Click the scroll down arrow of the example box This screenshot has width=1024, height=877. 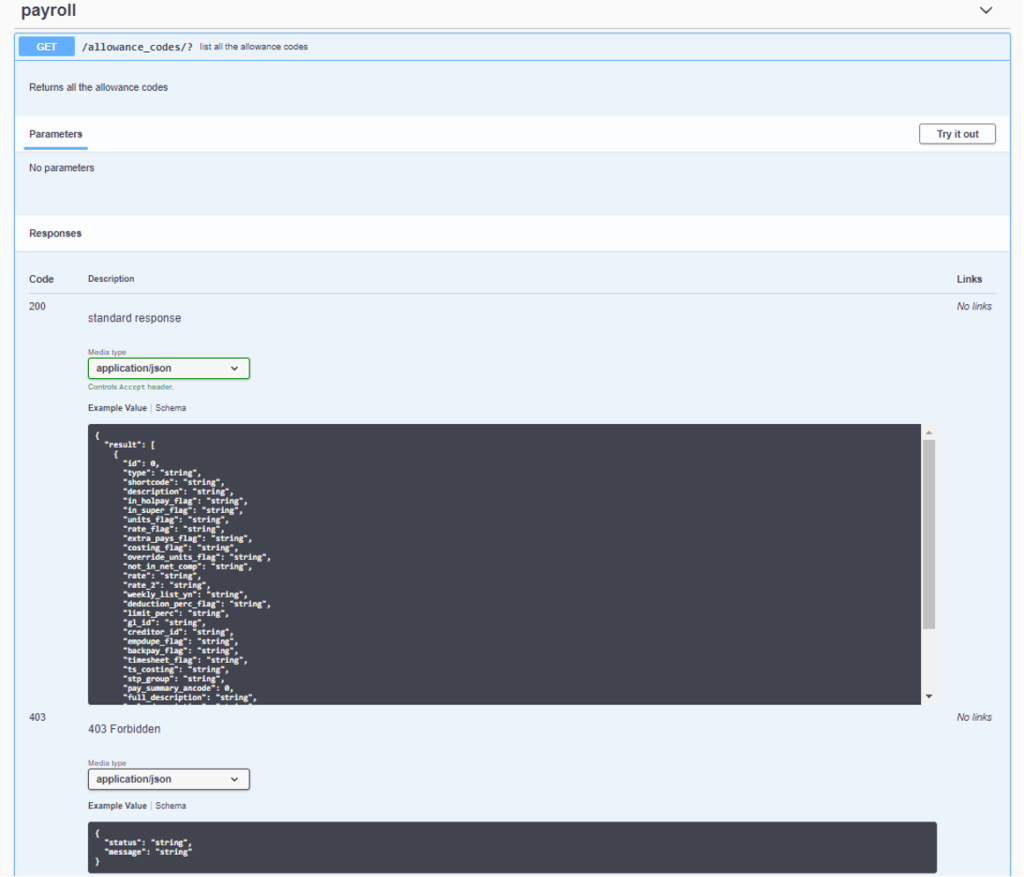(929, 697)
